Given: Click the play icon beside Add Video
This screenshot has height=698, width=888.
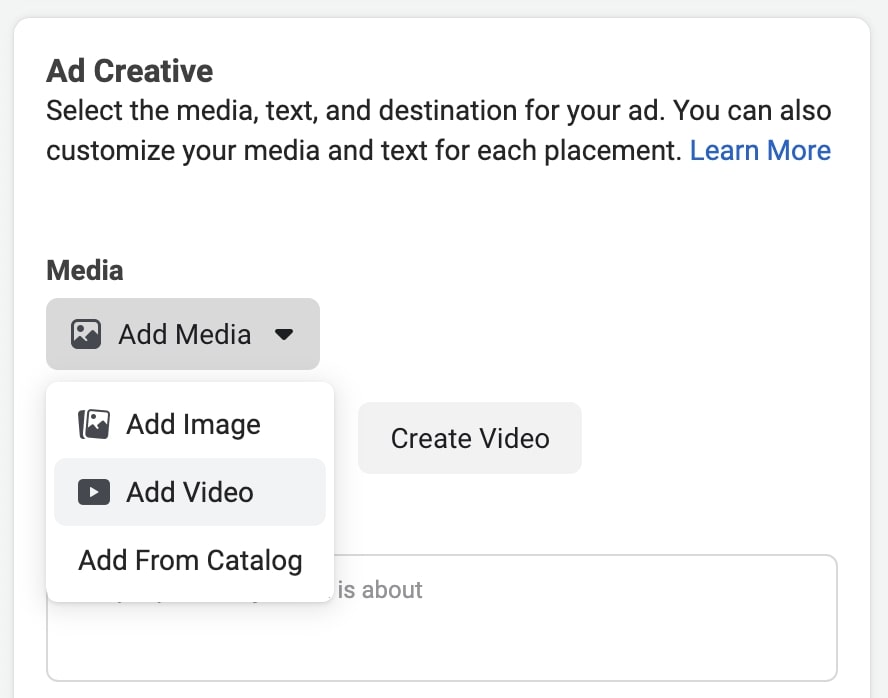Looking at the screenshot, I should click(x=94, y=492).
